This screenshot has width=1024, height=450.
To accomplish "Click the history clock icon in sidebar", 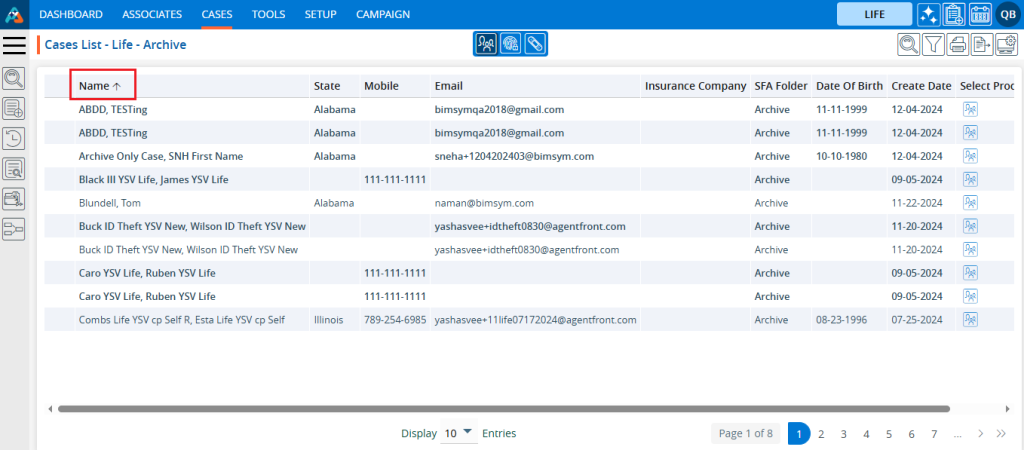I will (x=15, y=138).
